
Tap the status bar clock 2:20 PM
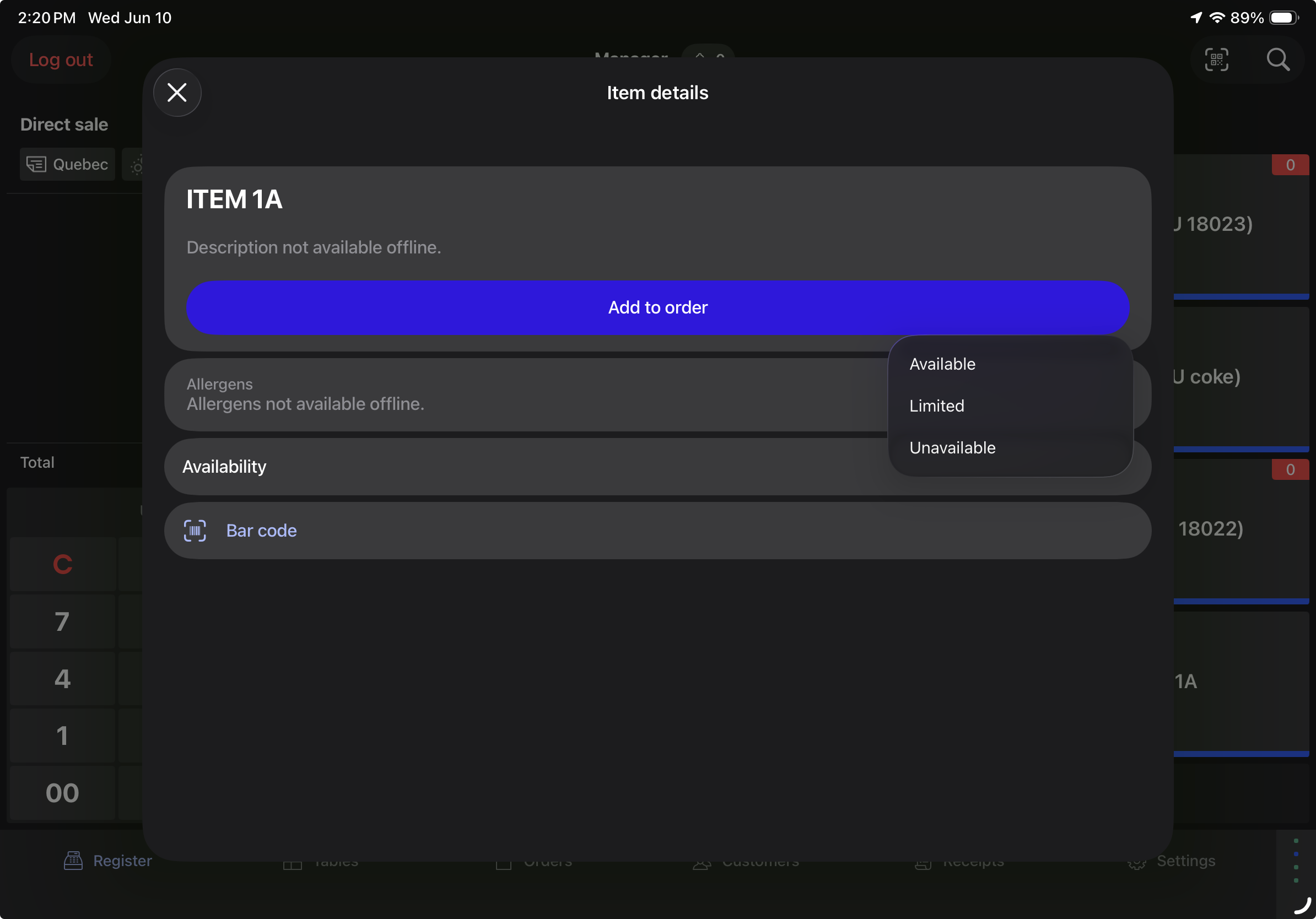tap(47, 18)
